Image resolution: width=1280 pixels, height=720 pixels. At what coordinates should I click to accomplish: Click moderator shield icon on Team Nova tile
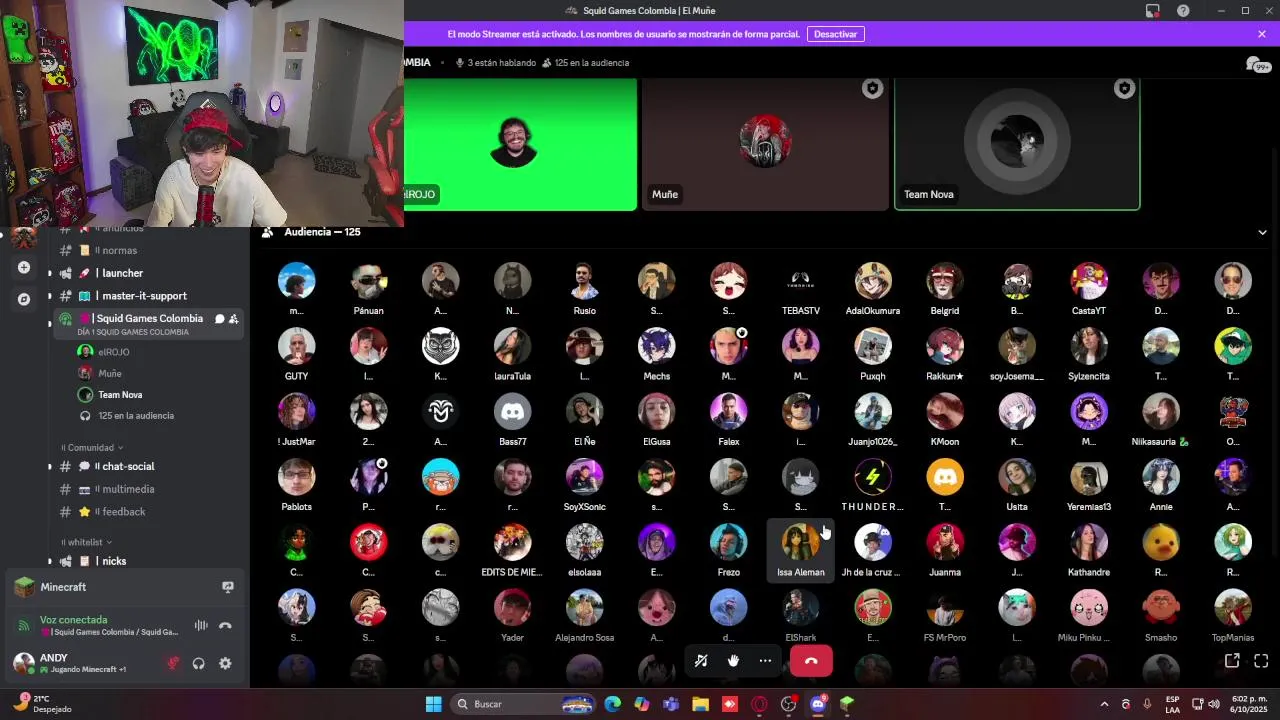point(1124,89)
